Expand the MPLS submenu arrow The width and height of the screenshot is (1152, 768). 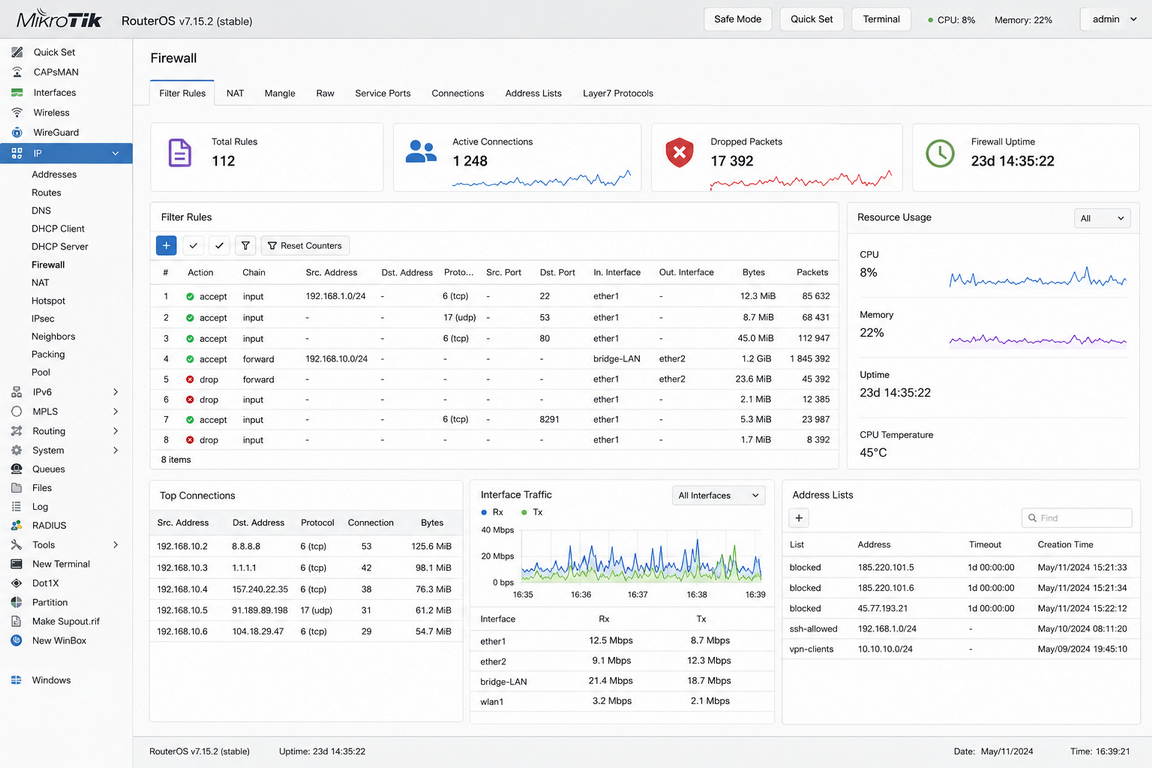[x=115, y=412]
